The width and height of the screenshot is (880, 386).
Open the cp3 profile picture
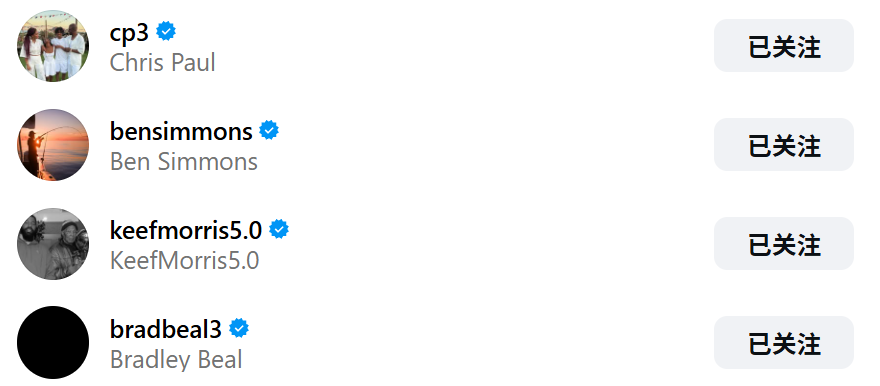(x=53, y=46)
